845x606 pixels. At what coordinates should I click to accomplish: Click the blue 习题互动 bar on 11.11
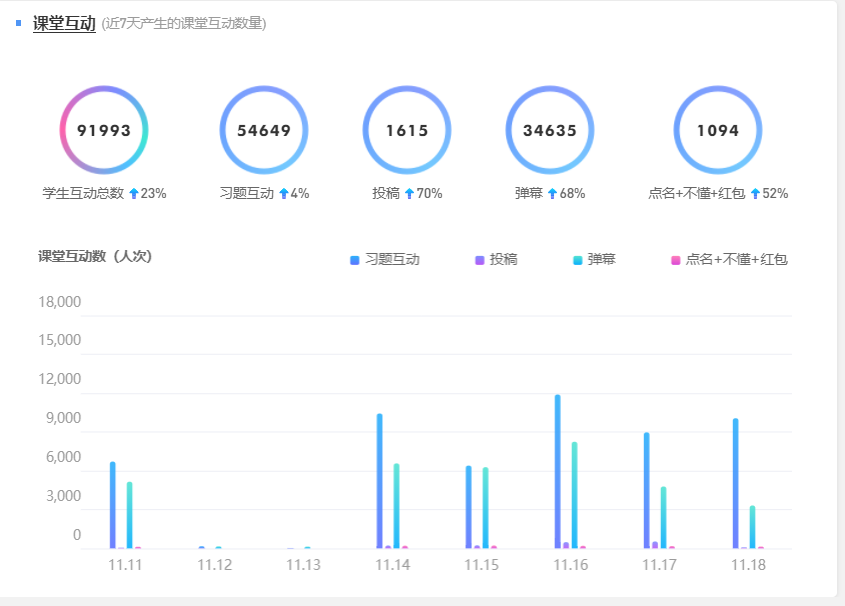tap(113, 504)
